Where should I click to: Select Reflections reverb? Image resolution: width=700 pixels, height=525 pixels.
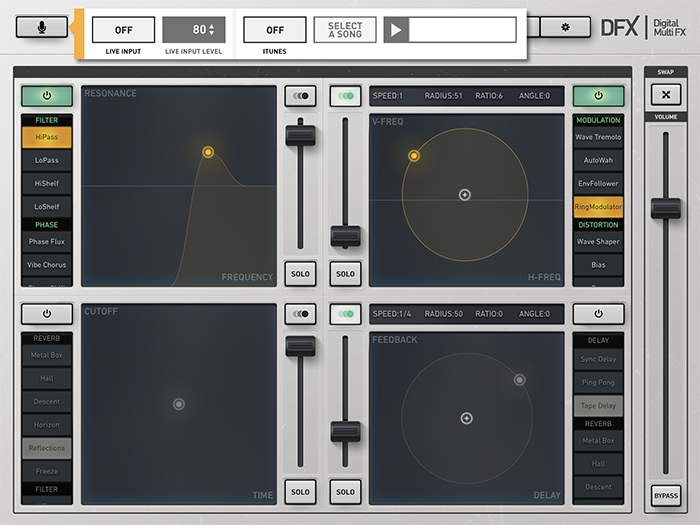(47, 448)
